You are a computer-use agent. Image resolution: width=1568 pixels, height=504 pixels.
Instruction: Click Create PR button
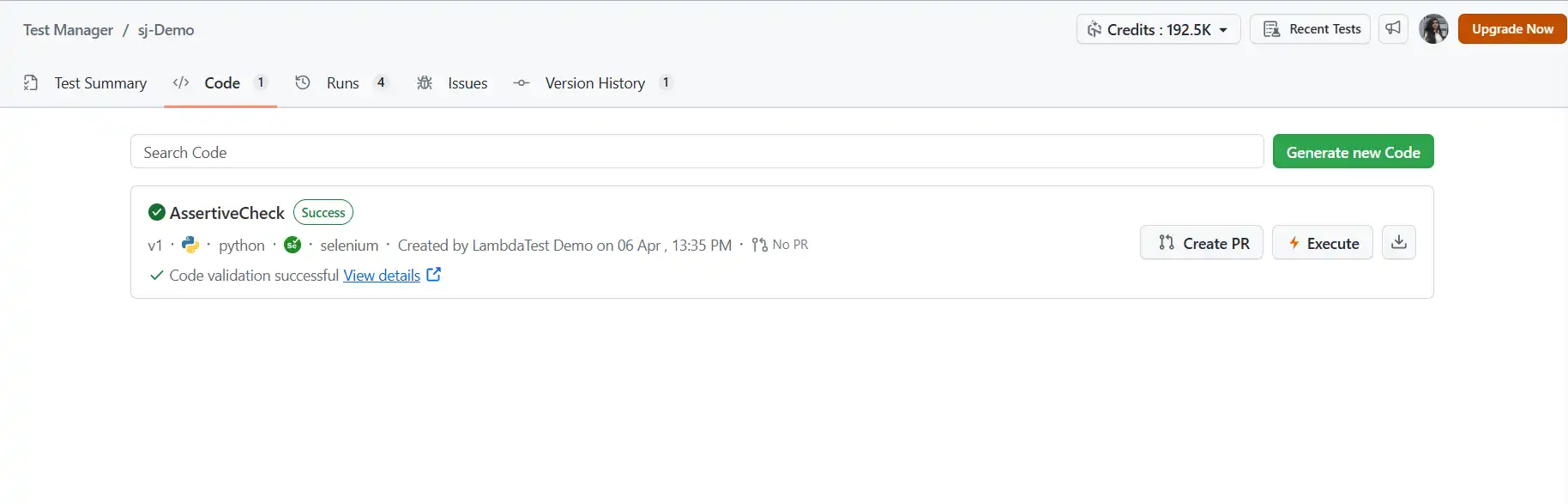click(x=1201, y=243)
